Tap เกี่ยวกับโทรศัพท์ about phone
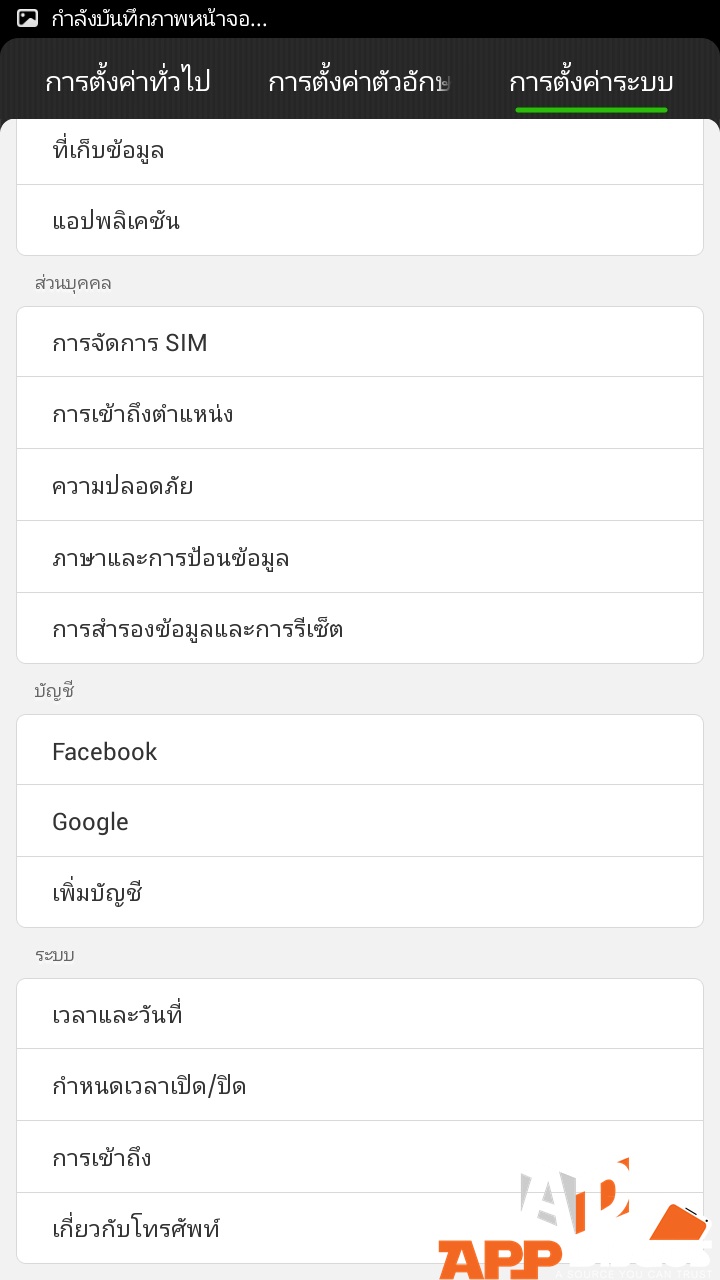This screenshot has height=1280, width=720. (x=300, y=1228)
